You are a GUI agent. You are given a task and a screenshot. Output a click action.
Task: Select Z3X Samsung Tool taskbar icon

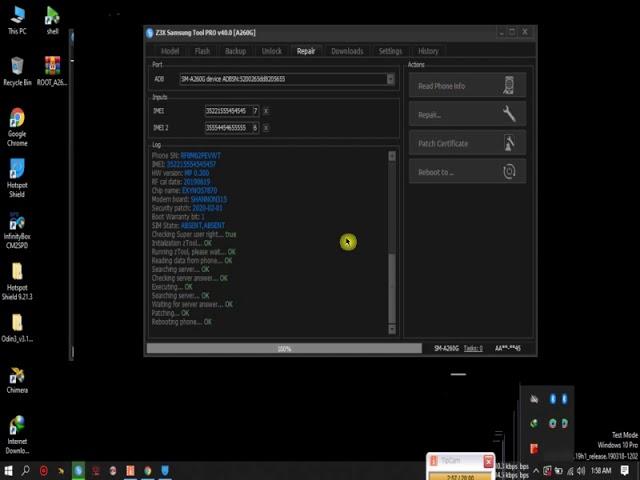pyautogui.click(x=78, y=471)
